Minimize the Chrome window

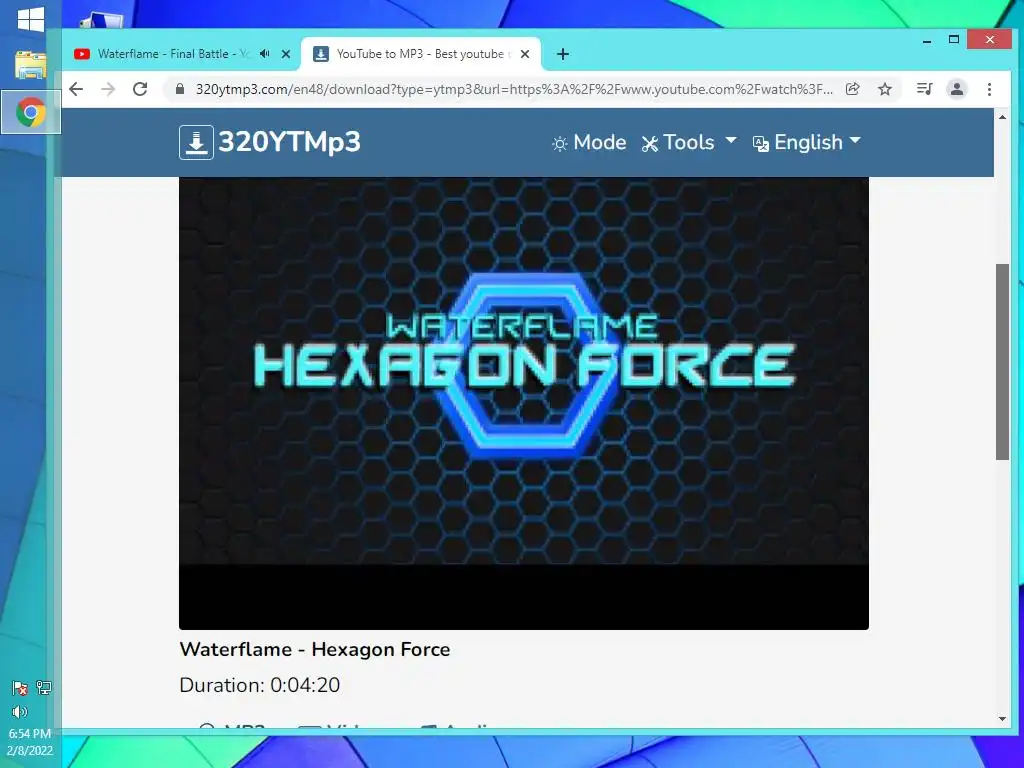point(927,40)
